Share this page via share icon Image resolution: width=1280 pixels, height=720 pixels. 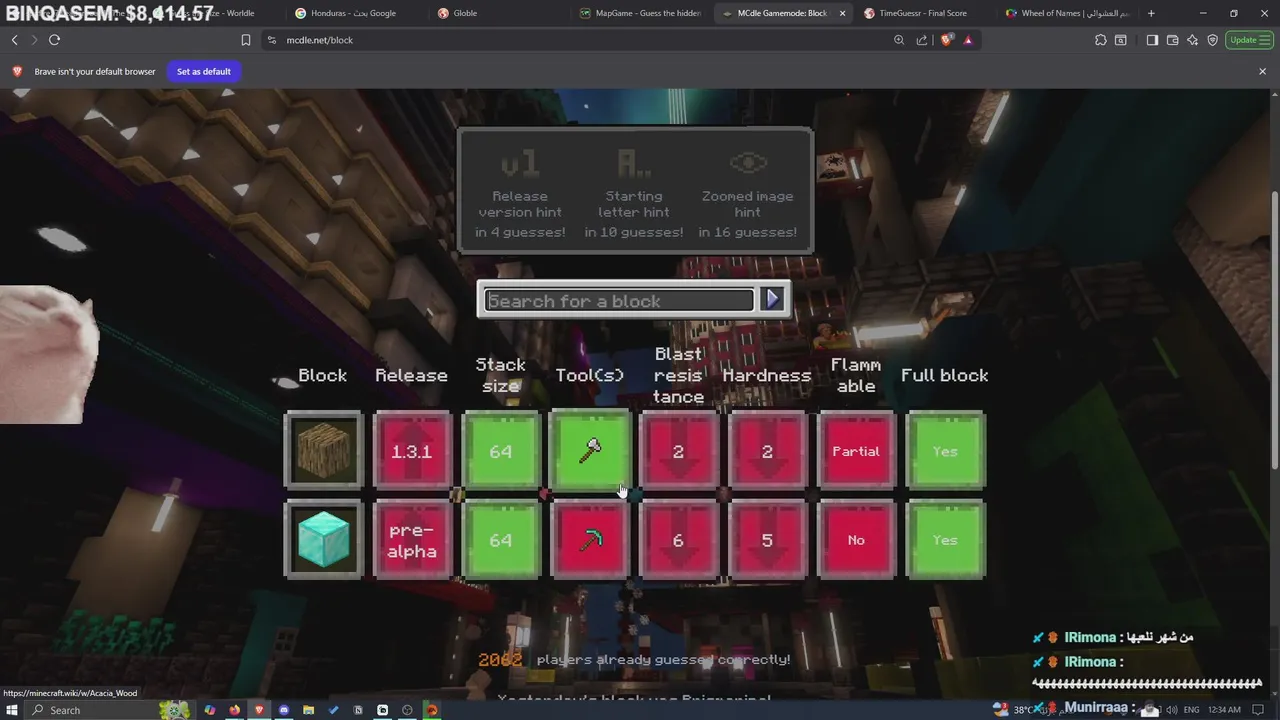[x=922, y=40]
